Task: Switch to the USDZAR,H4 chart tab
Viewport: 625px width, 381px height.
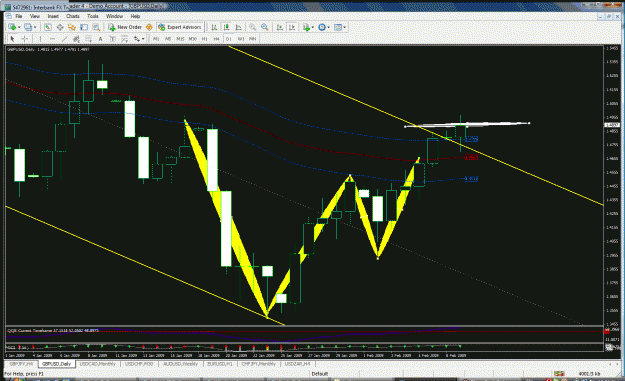Action: [298, 364]
